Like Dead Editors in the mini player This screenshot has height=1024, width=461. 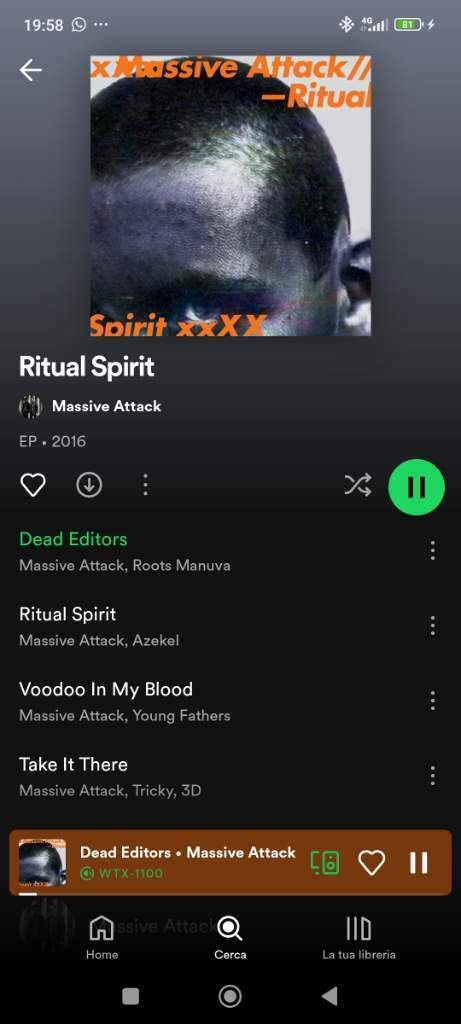(372, 863)
